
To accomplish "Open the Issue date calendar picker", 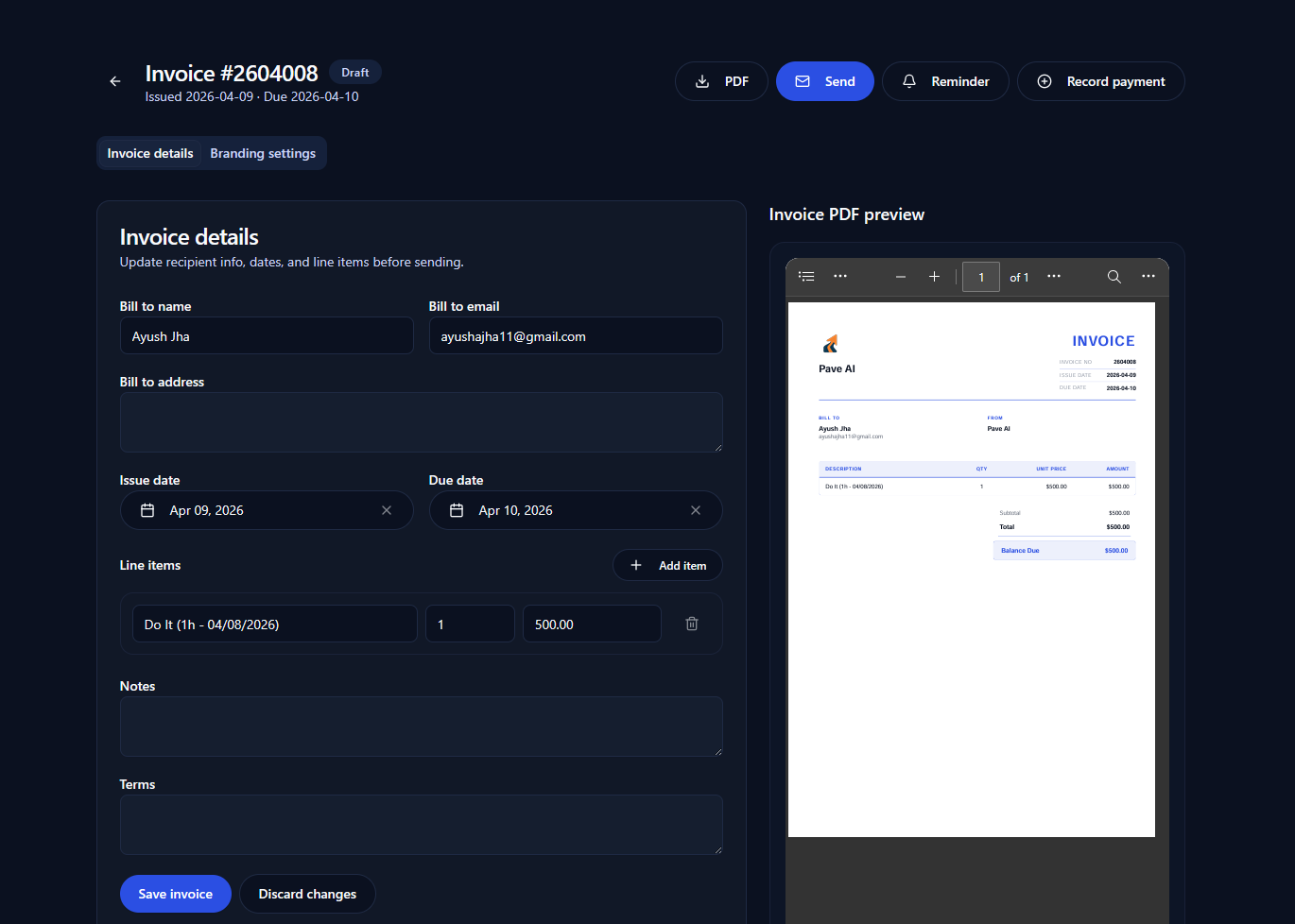I will click(x=267, y=510).
